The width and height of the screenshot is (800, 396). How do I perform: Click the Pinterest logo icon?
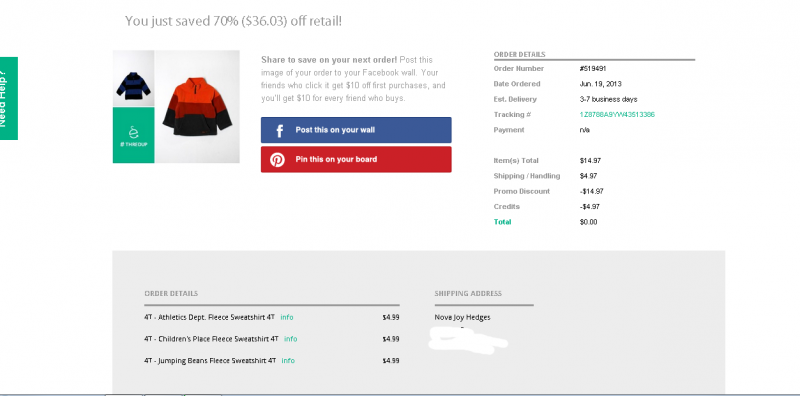tap(278, 160)
